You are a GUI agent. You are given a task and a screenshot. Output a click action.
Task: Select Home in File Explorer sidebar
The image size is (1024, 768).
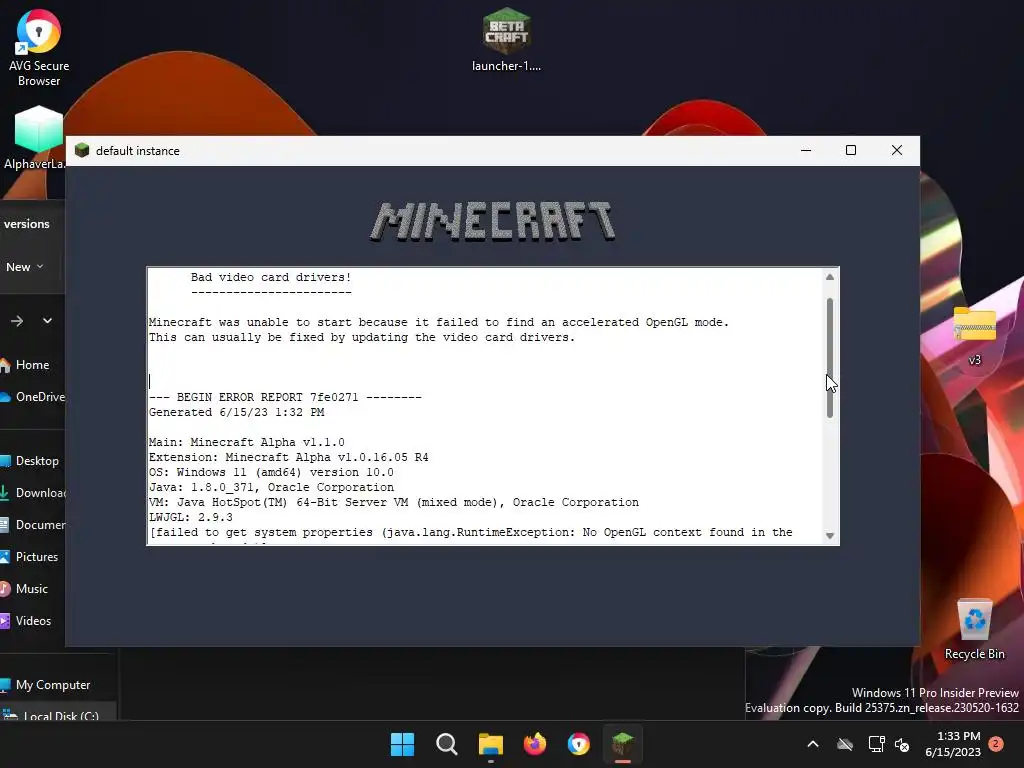point(31,364)
